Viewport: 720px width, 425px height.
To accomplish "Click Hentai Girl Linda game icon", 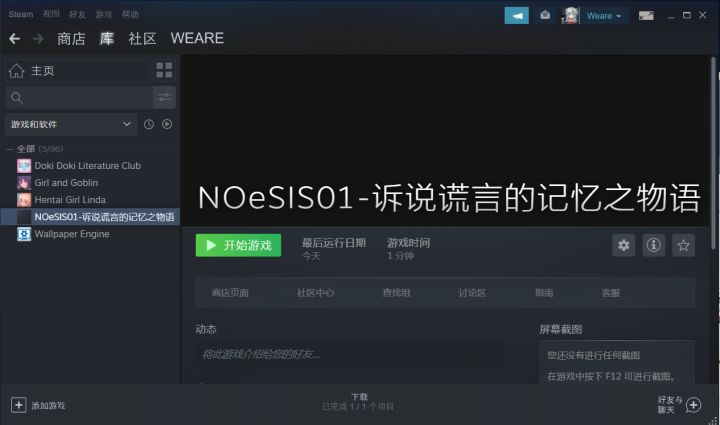I will pyautogui.click(x=24, y=200).
